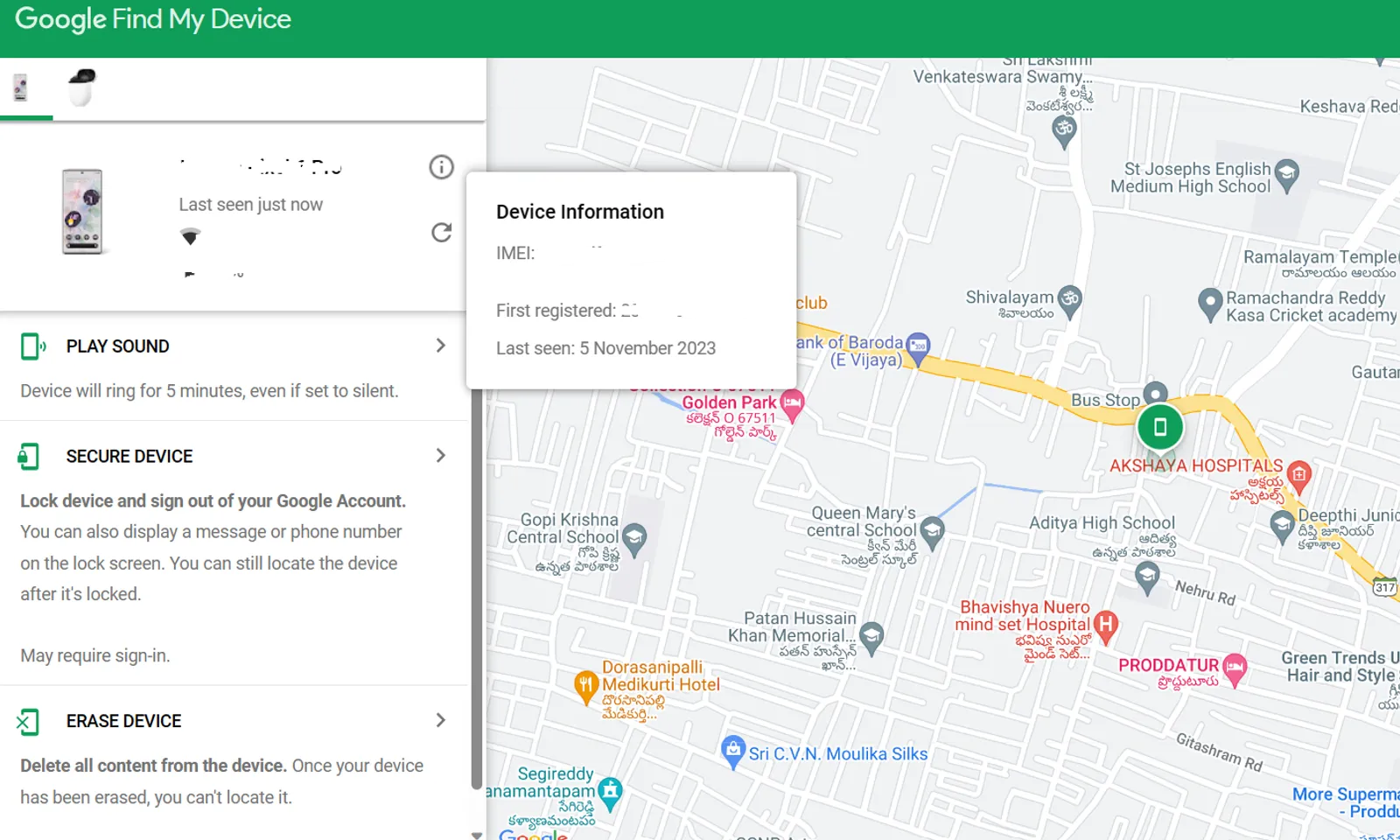Click the Sri C.V.N. Moulika Silks shopping pin
The height and width of the screenshot is (840, 1400).
tap(732, 751)
